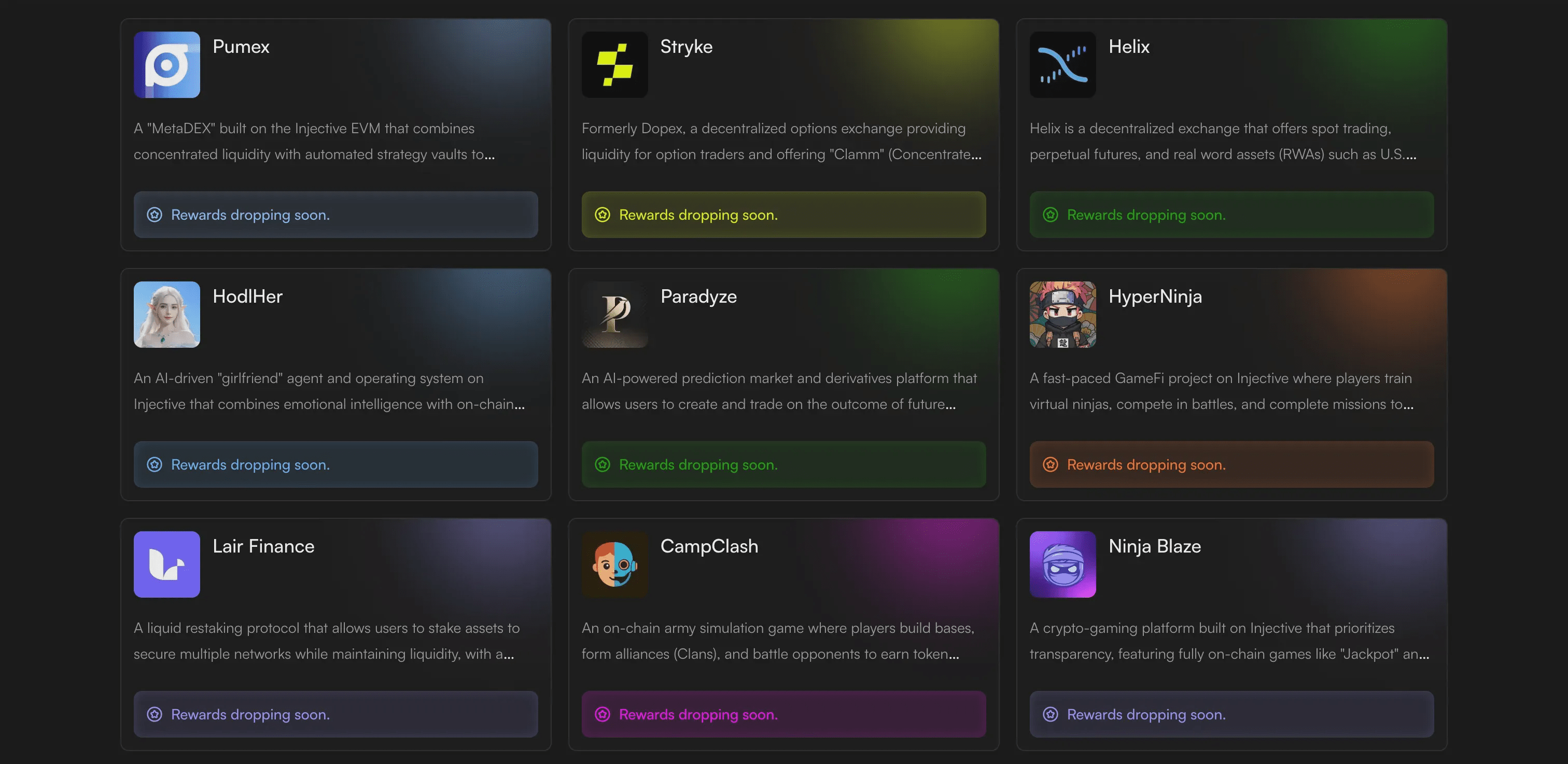Click 'Rewards dropping soon' under Paradyze
This screenshot has height=764, width=1568.
(x=698, y=464)
